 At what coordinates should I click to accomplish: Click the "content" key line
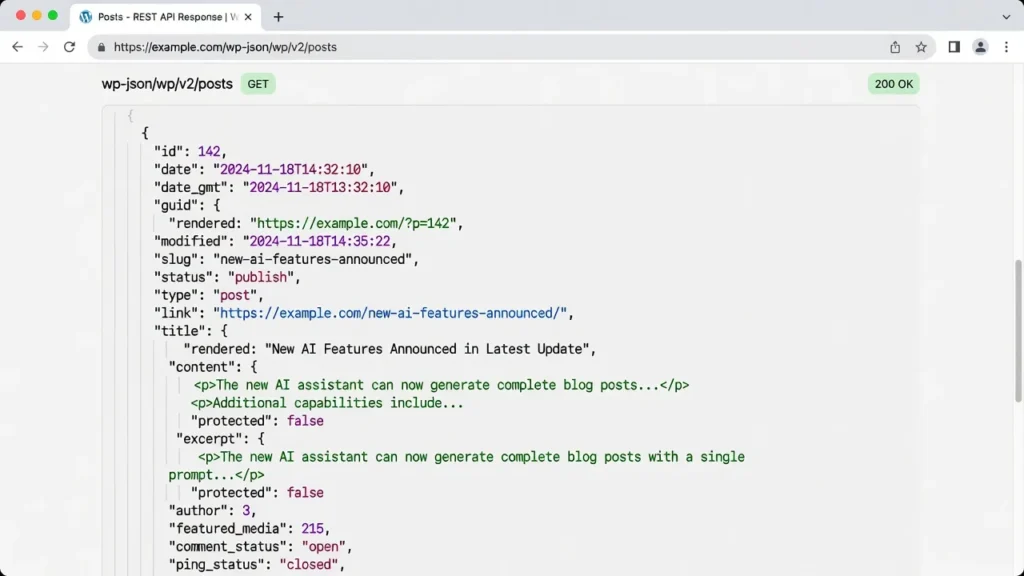click(213, 367)
